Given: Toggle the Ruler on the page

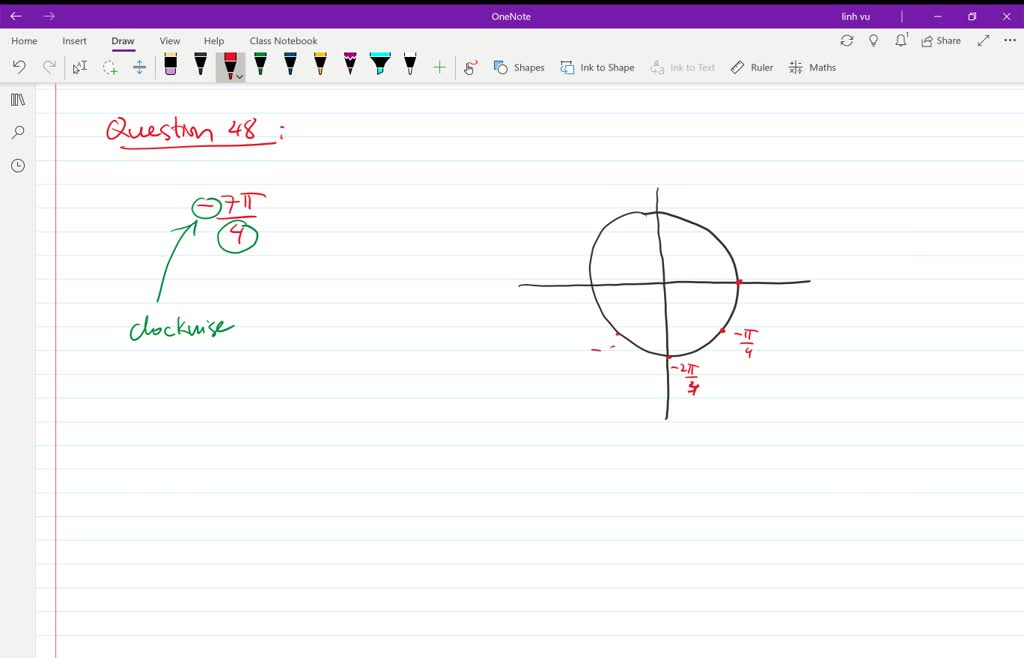Looking at the screenshot, I should (751, 67).
